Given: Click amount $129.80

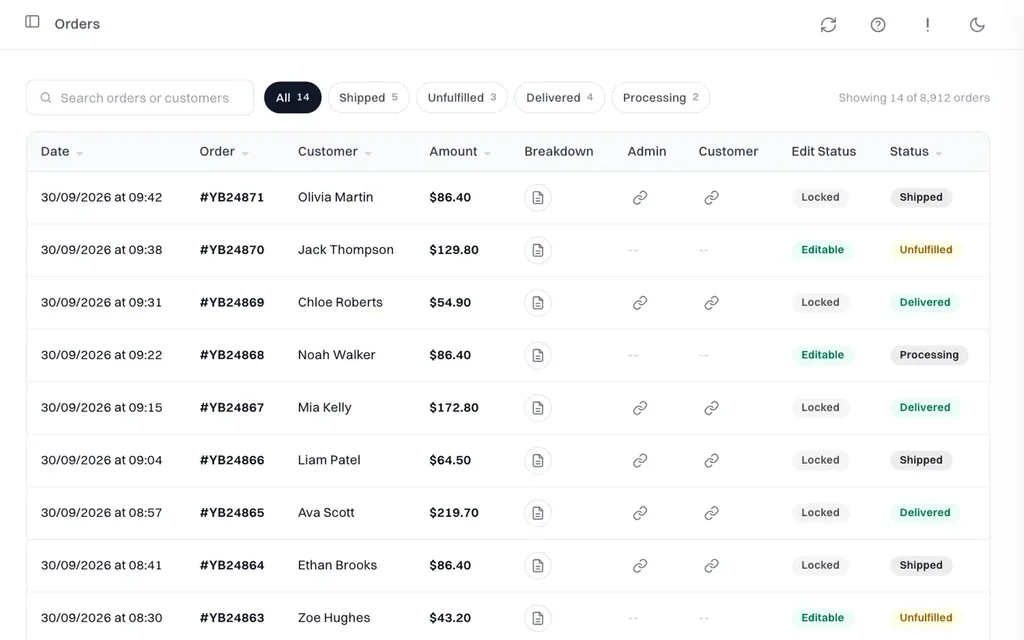Looking at the screenshot, I should pyautogui.click(x=454, y=250).
